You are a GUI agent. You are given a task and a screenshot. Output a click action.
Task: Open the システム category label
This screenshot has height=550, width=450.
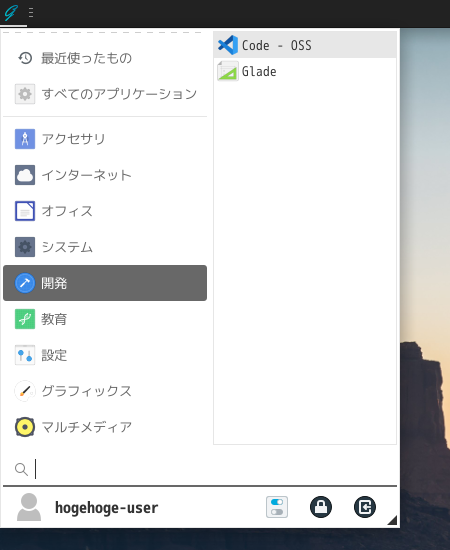67,247
